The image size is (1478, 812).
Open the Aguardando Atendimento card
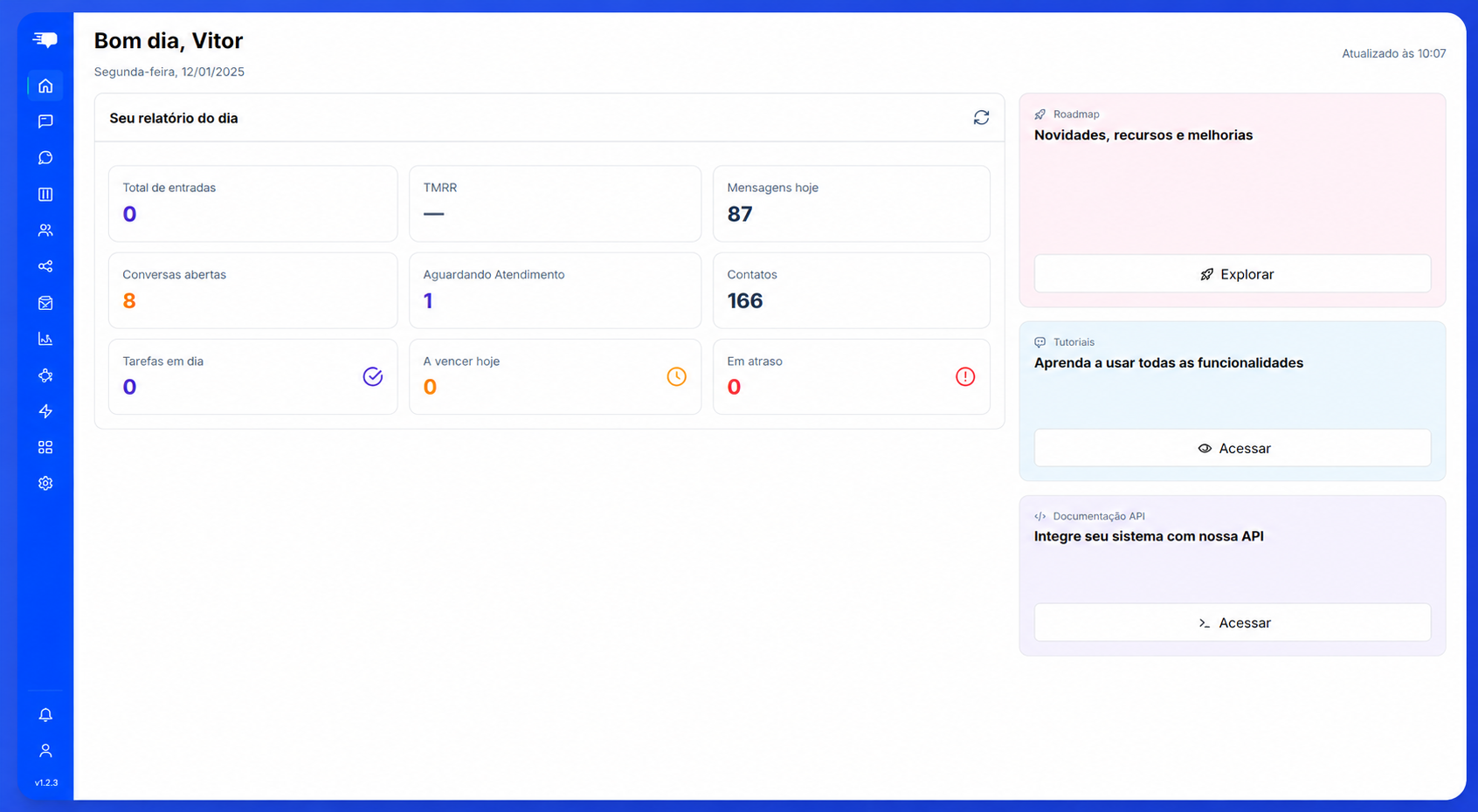point(555,291)
